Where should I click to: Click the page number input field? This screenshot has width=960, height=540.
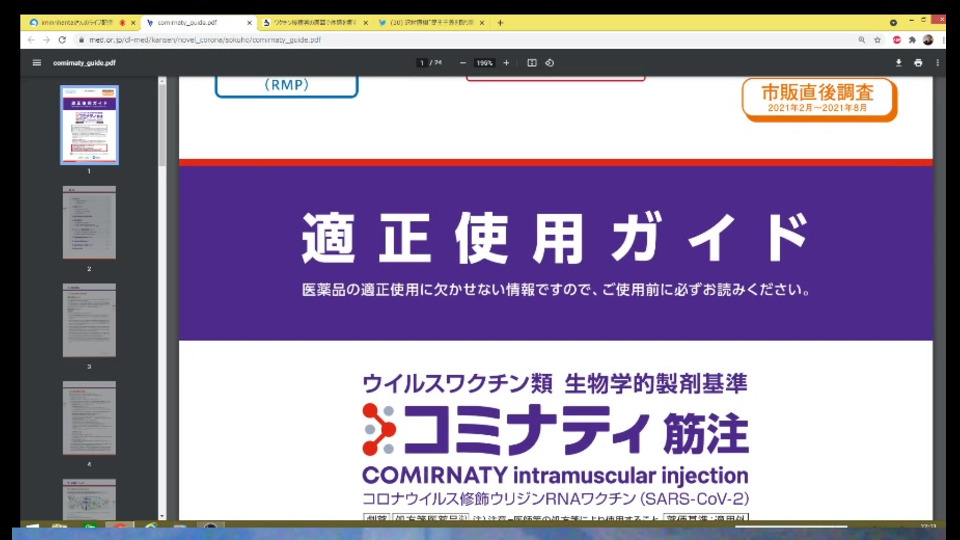[x=422, y=62]
